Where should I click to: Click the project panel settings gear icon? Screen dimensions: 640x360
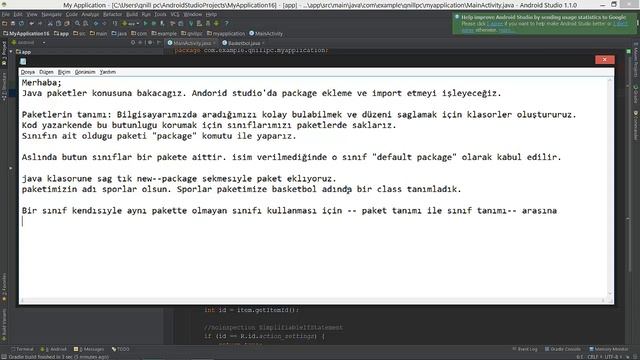149,42
